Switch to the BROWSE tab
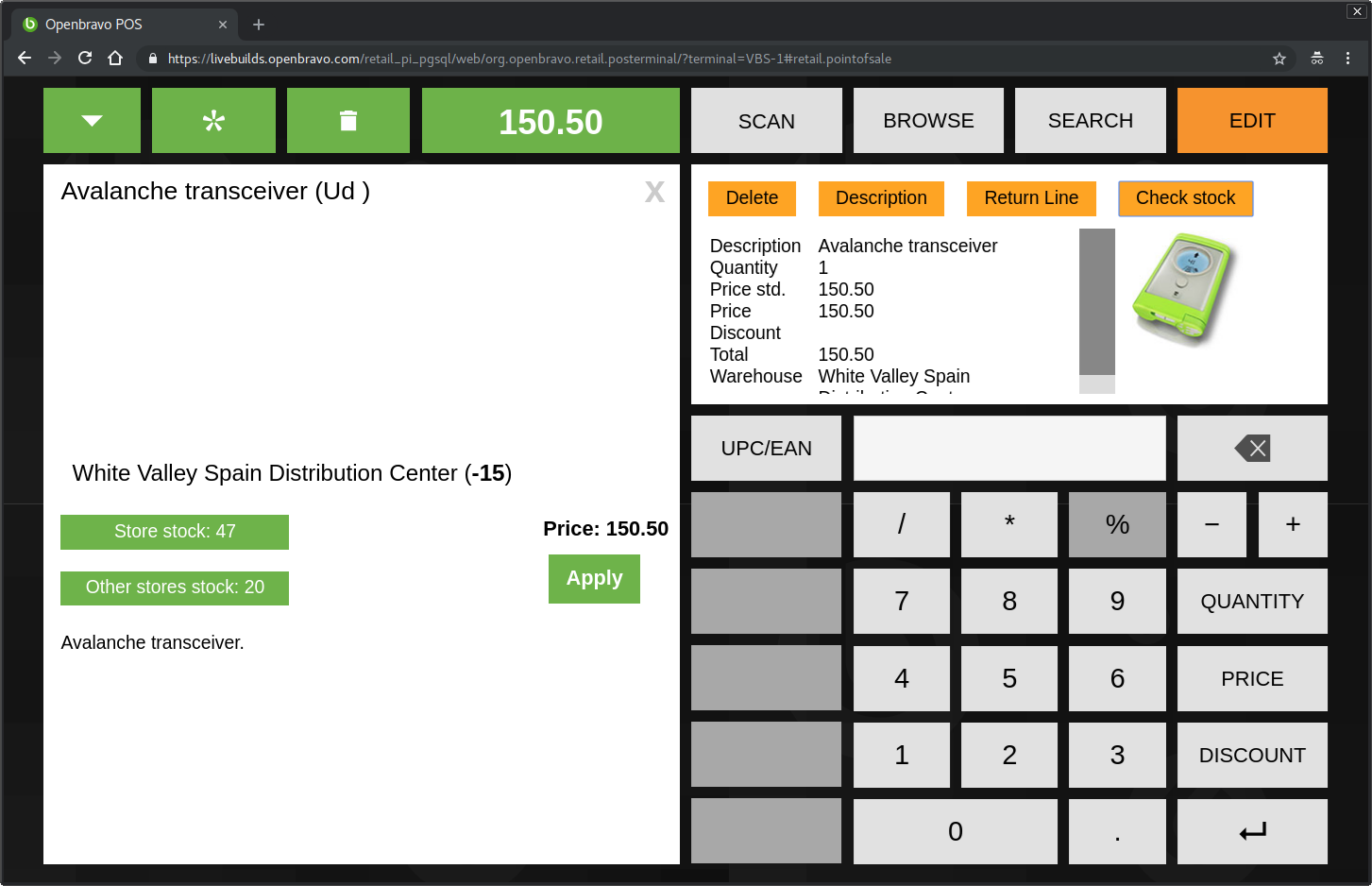 [928, 121]
